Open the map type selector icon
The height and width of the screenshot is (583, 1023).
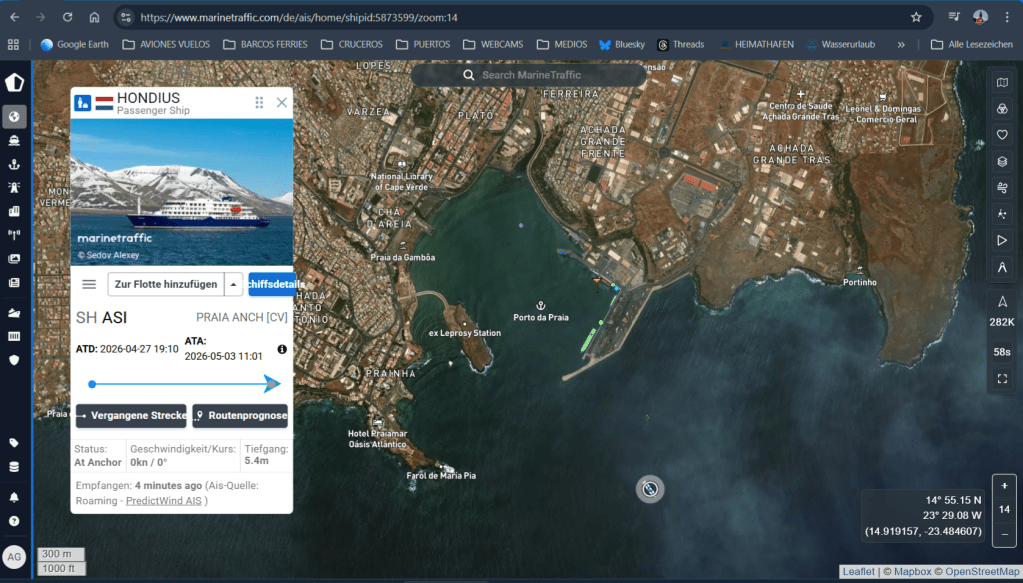(x=1002, y=82)
